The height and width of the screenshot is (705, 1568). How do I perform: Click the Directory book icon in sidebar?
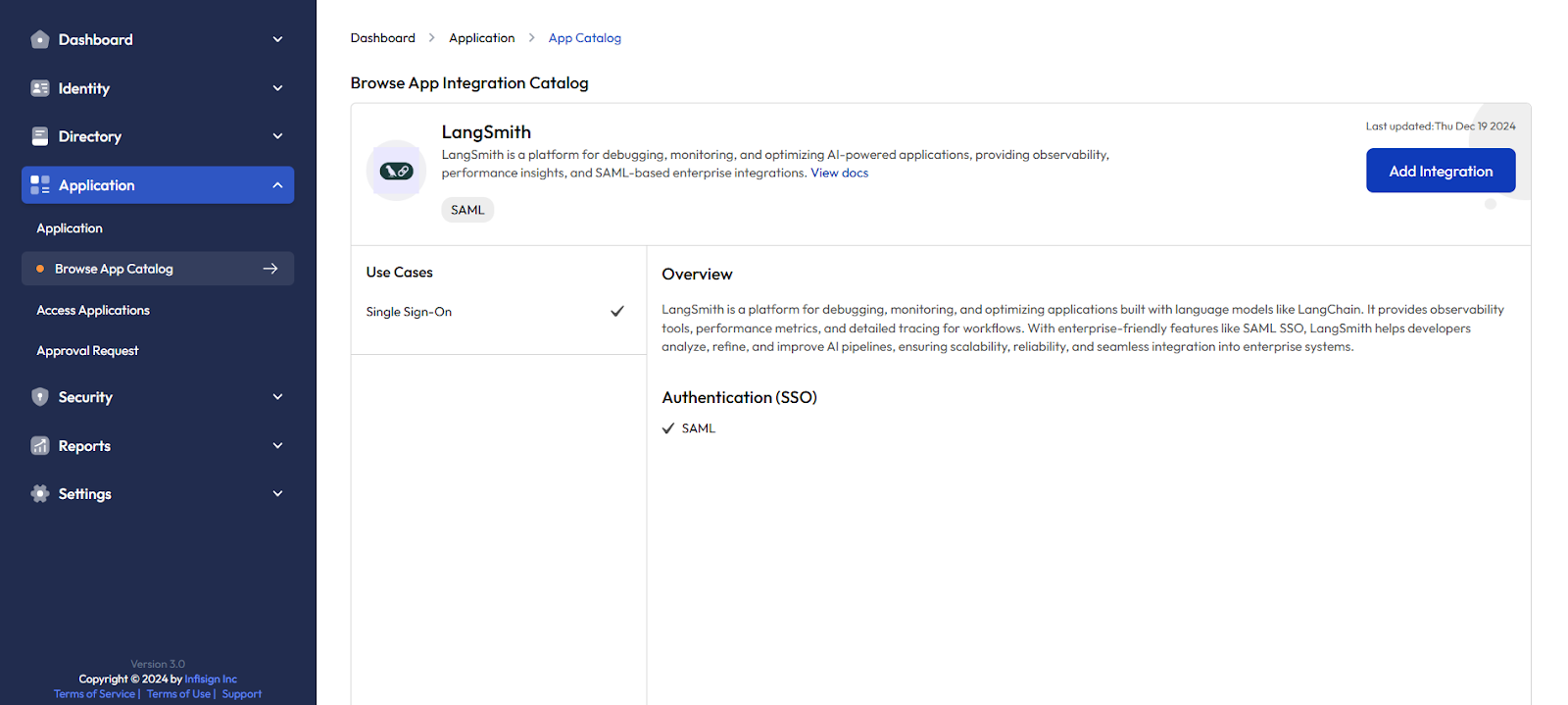click(x=40, y=136)
